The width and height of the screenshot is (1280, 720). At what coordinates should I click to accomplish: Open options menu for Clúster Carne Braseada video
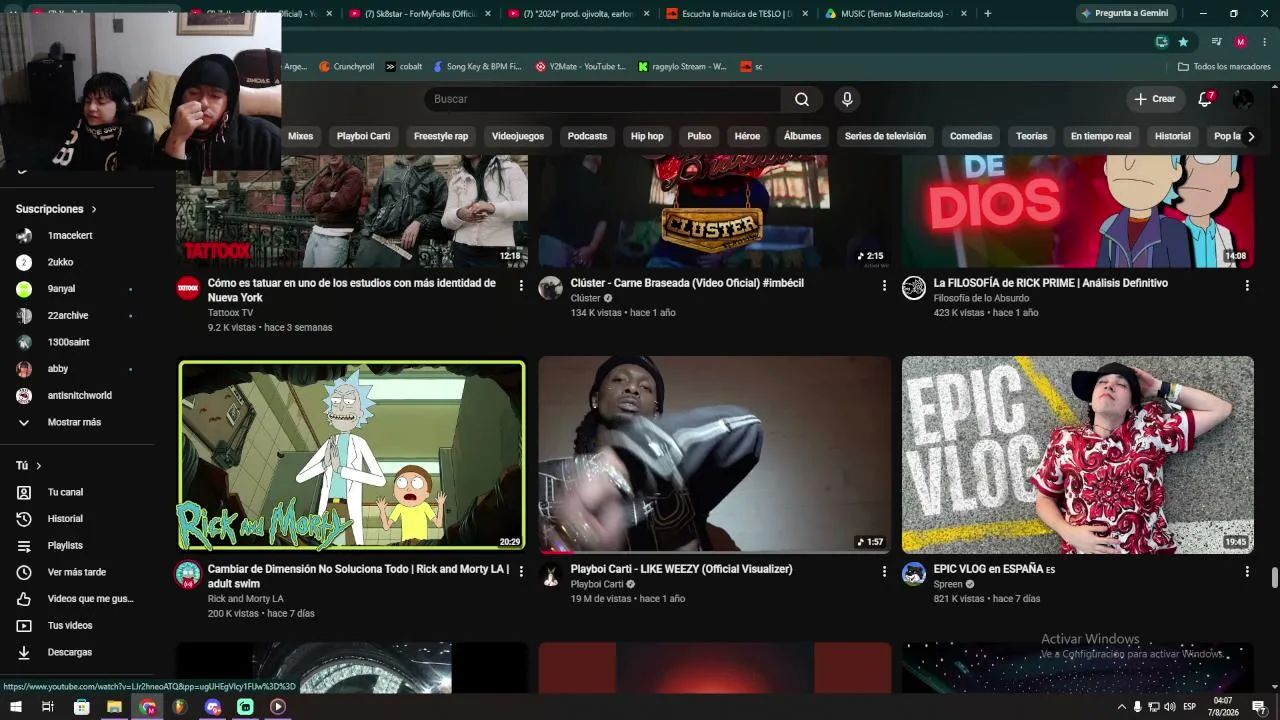pos(884,285)
